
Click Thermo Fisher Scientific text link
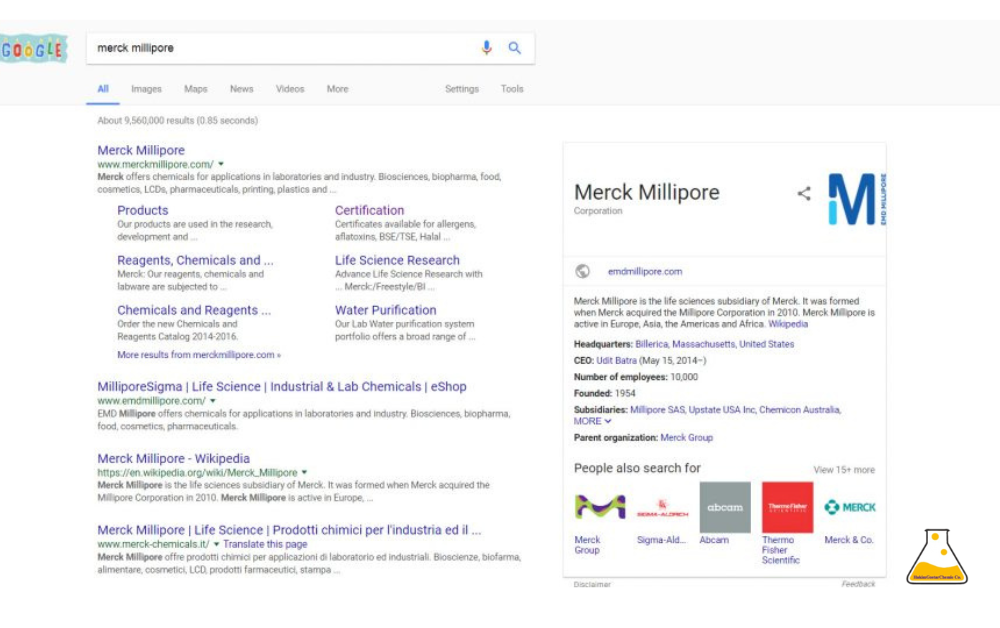click(x=781, y=550)
